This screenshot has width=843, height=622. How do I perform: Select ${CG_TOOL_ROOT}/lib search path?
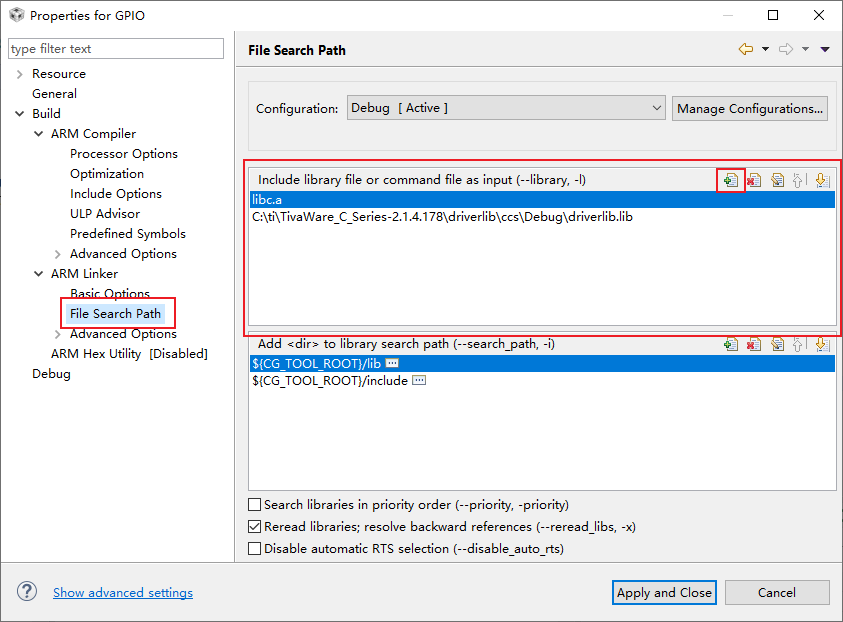(x=542, y=363)
